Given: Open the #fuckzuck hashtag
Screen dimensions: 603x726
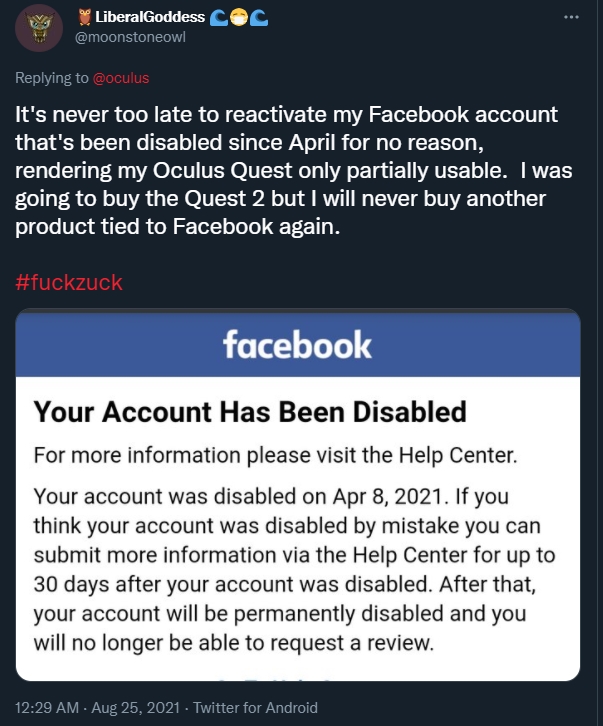Looking at the screenshot, I should click(x=69, y=282).
